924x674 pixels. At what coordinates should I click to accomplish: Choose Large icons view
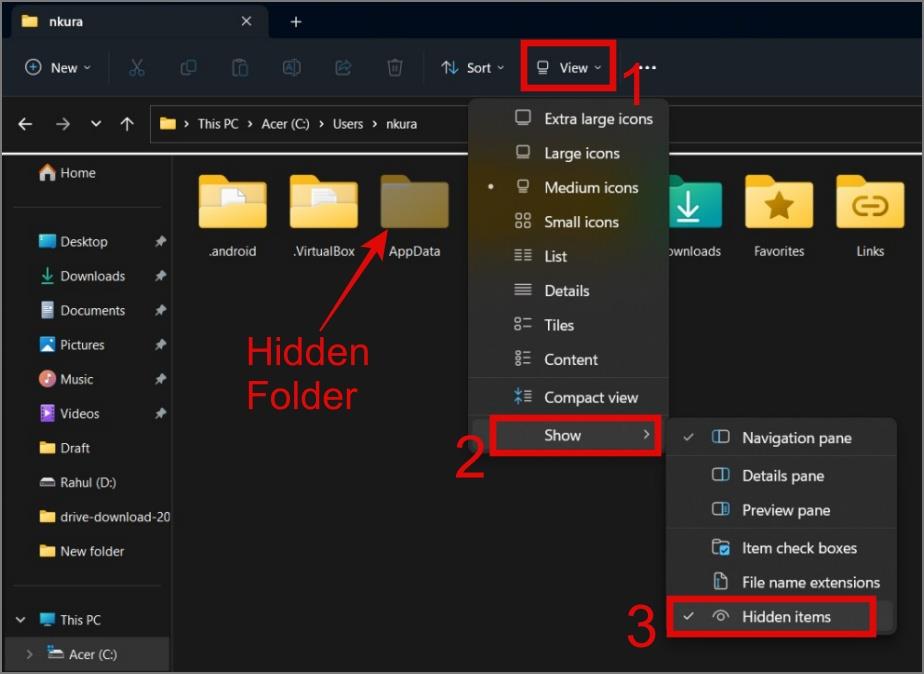click(x=569, y=153)
